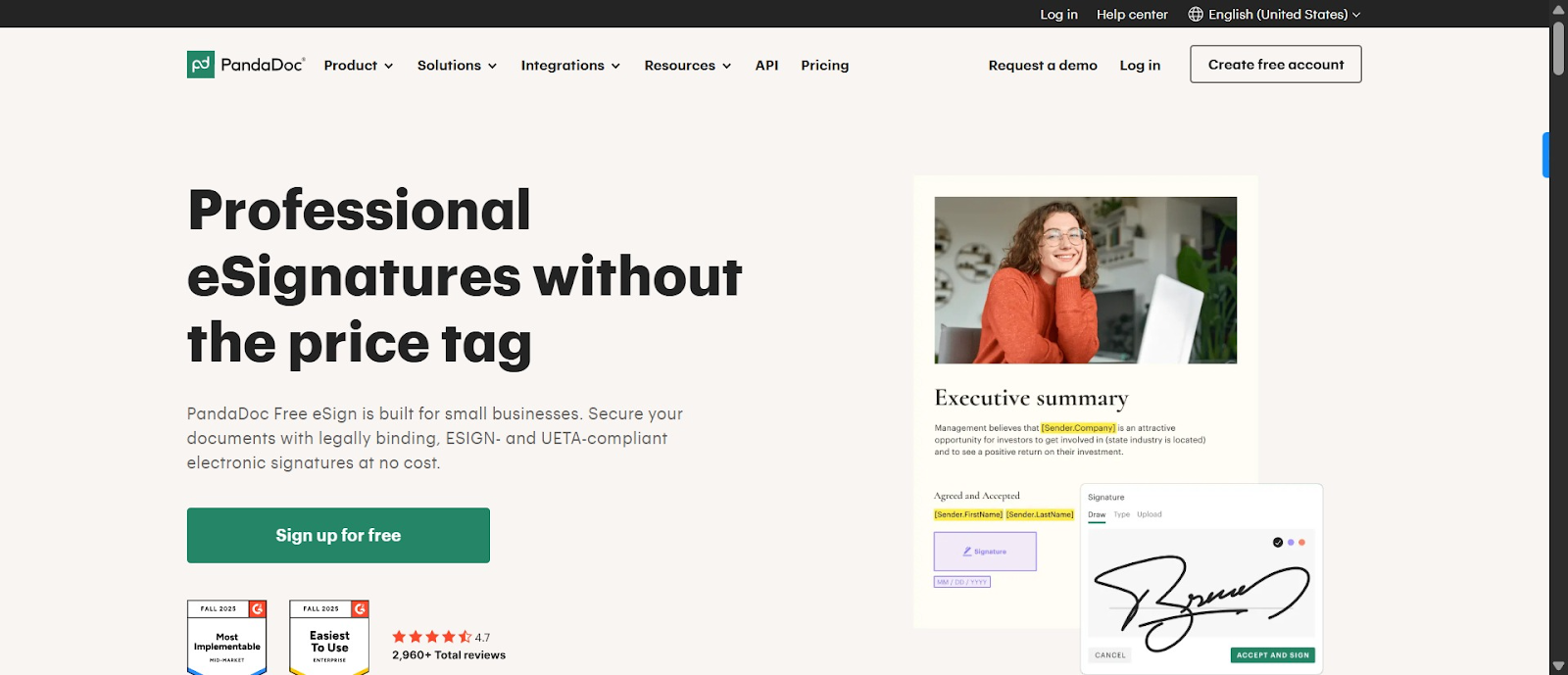Image resolution: width=1568 pixels, height=675 pixels.
Task: Click the vertical scrollbar thumb
Action: [1558, 47]
